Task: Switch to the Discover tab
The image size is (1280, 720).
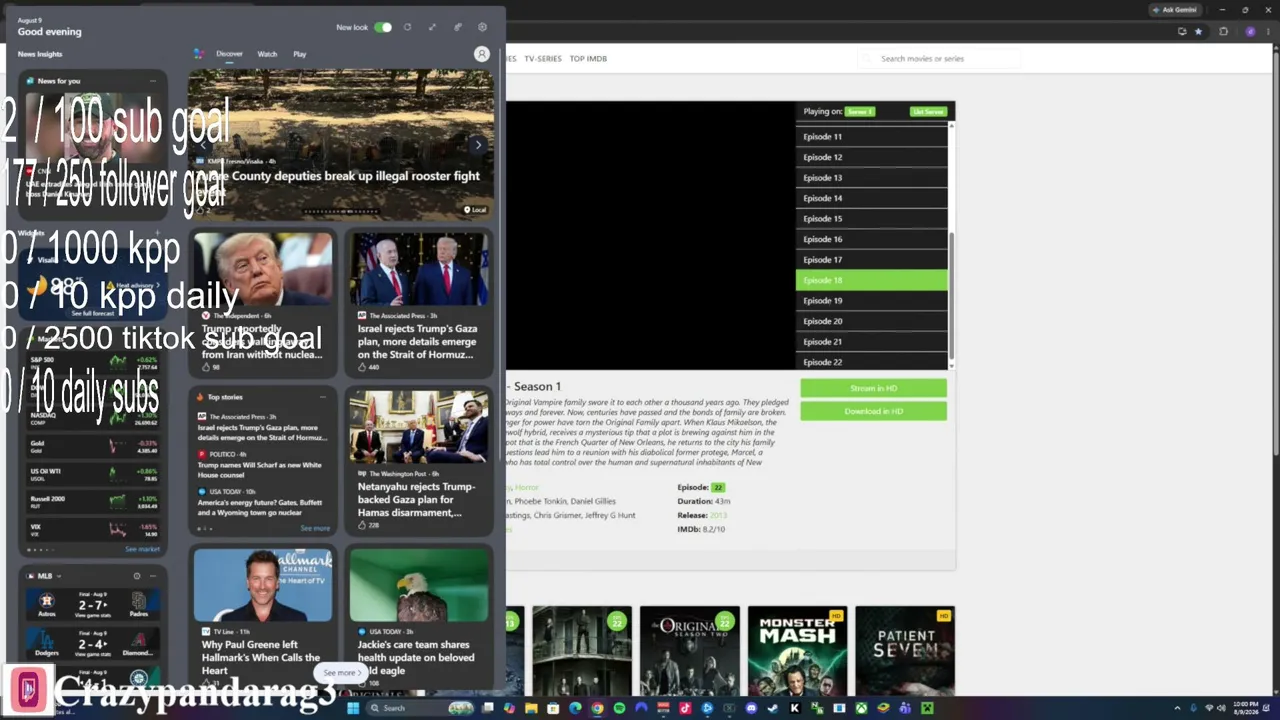Action: click(229, 54)
